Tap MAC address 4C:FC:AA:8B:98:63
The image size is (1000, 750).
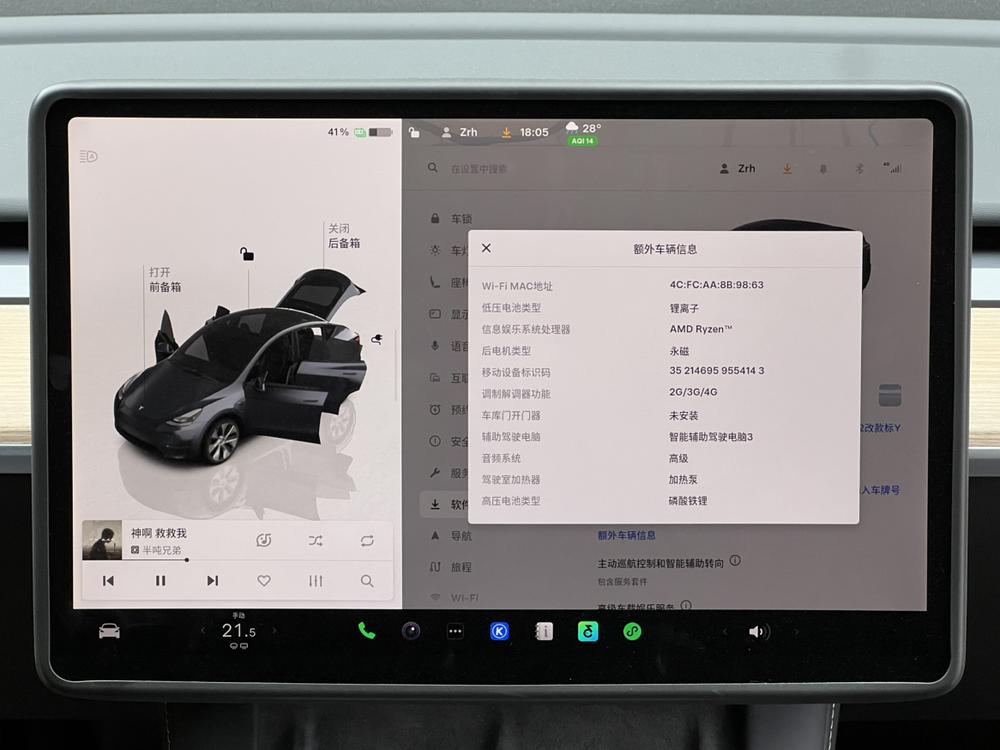716,285
